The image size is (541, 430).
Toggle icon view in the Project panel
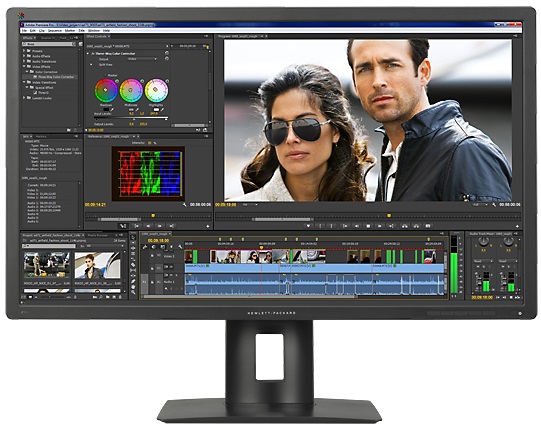click(30, 297)
